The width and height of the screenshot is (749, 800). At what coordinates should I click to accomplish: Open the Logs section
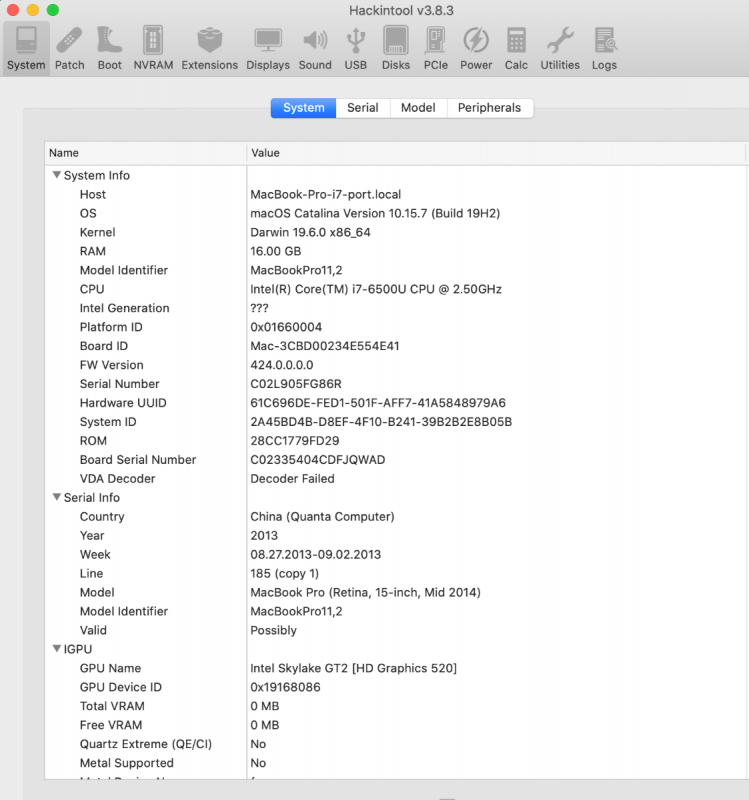pyautogui.click(x=604, y=48)
